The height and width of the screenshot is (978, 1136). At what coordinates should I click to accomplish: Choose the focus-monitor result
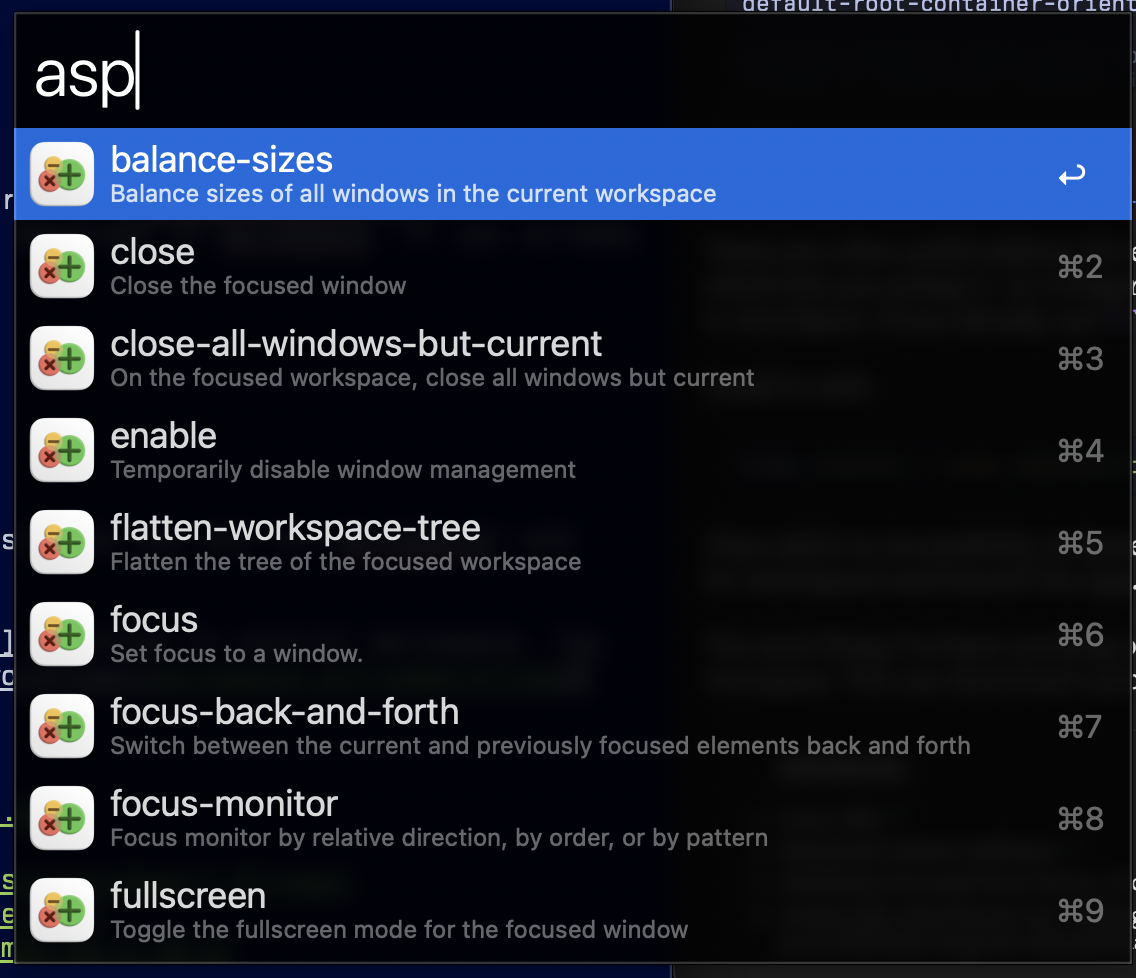click(224, 804)
